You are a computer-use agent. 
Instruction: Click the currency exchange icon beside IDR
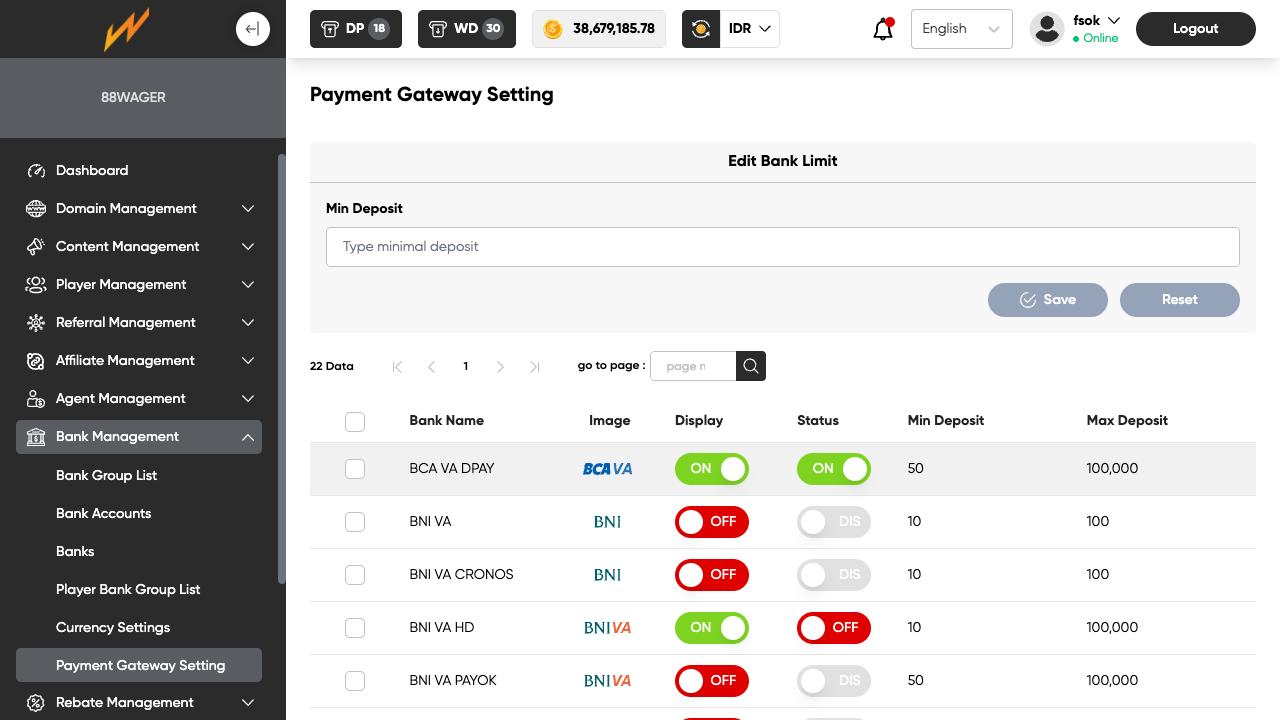point(701,29)
